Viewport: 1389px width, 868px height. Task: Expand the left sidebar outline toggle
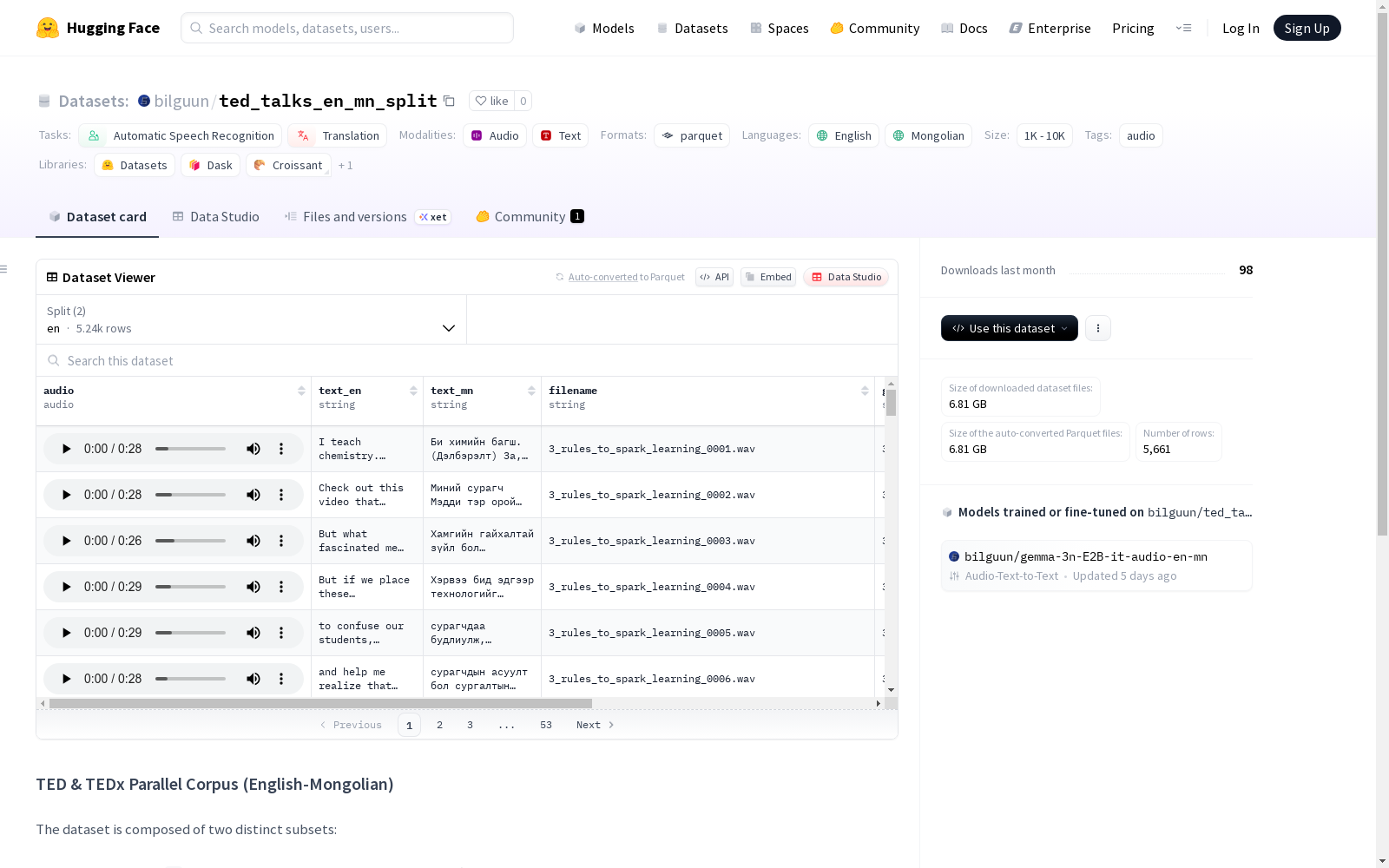[x=4, y=269]
